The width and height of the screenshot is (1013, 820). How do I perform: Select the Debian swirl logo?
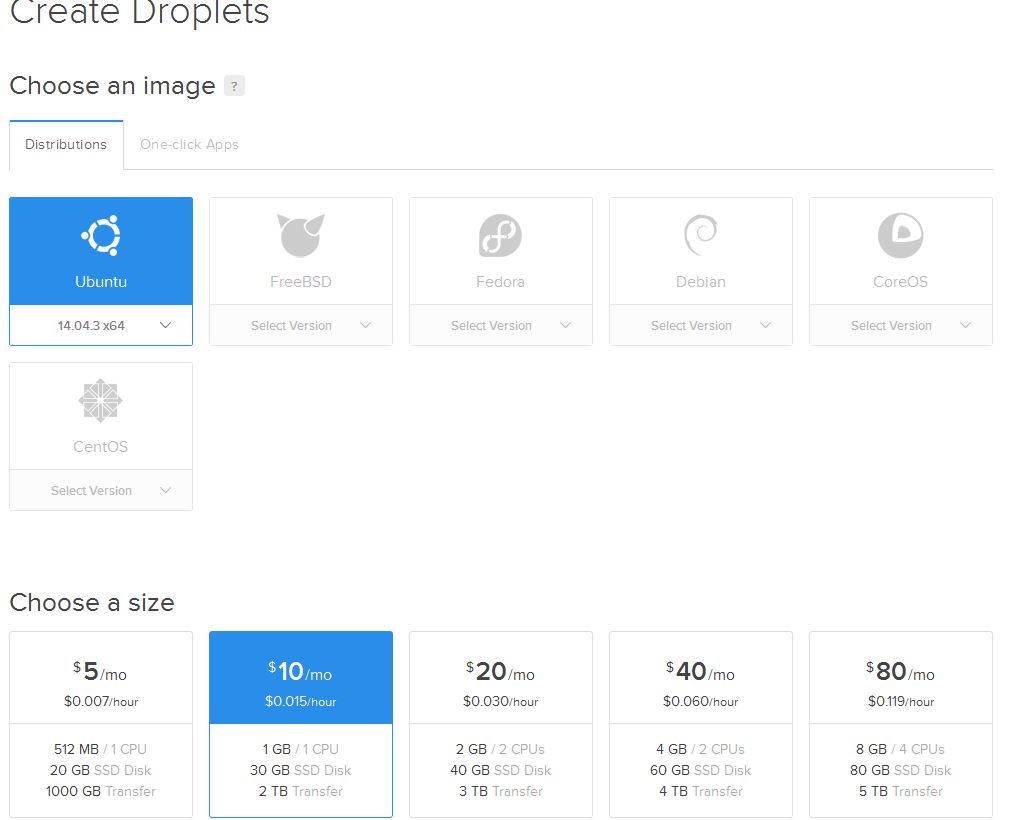point(700,235)
